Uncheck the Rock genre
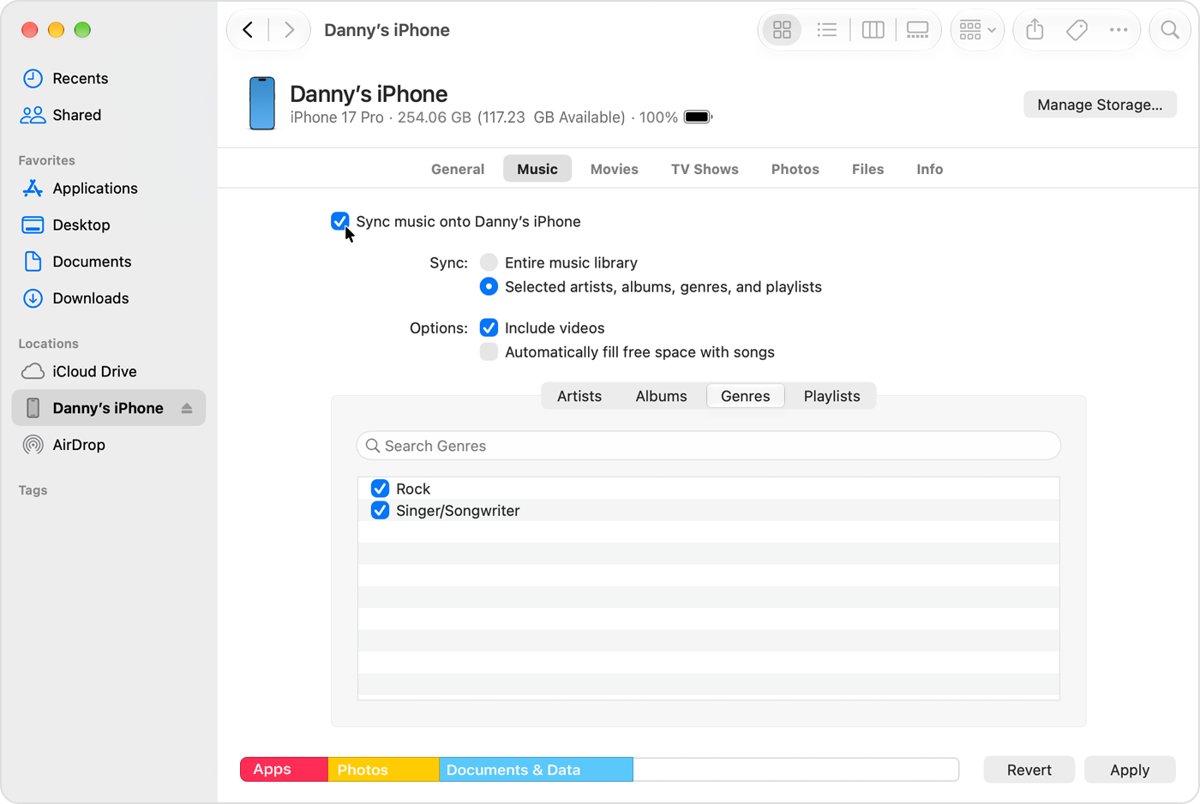Viewport: 1200px width, 804px height. click(x=380, y=488)
